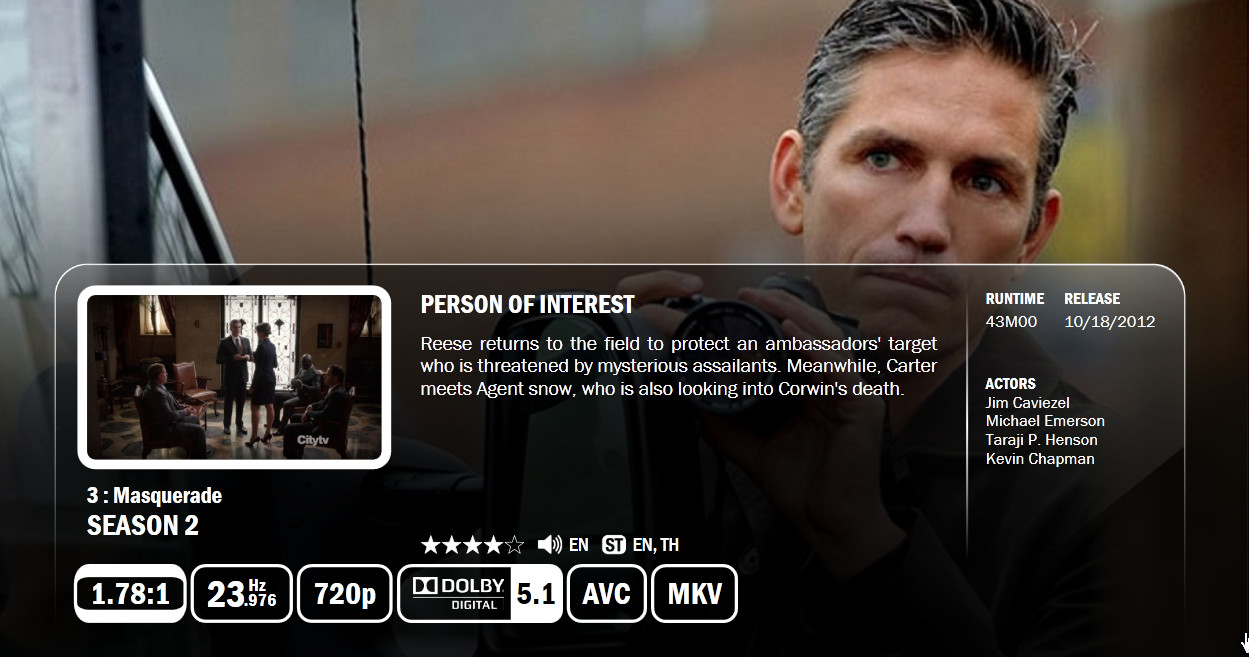Viewport: 1249px width, 657px height.
Task: Select actor Michael Emerson
Action: (x=1045, y=421)
